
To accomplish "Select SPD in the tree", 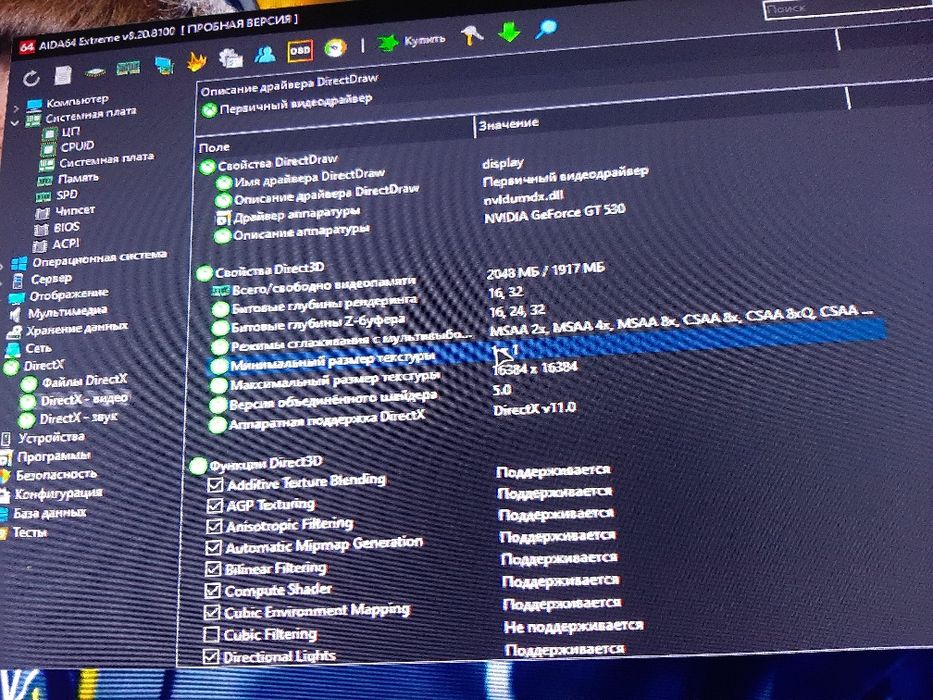I will [67, 195].
